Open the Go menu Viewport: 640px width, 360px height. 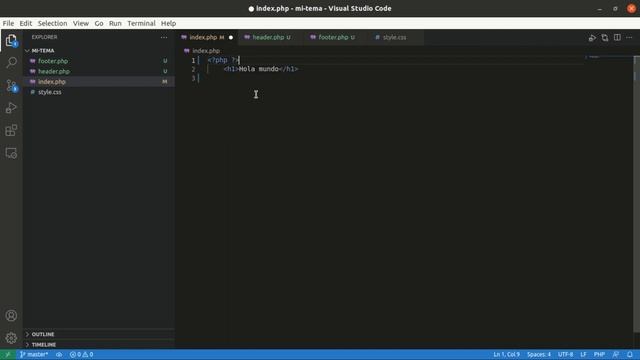99,23
